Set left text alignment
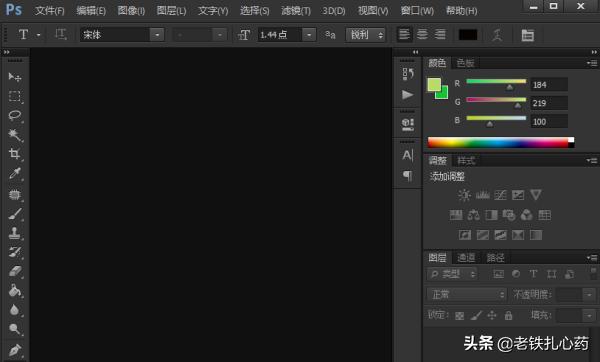 click(x=404, y=34)
